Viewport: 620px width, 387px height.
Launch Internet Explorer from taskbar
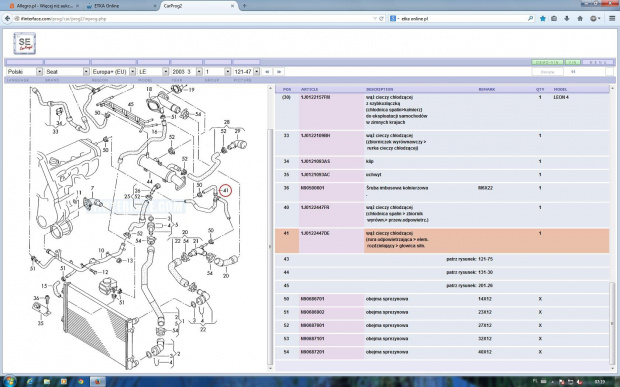click(x=29, y=381)
